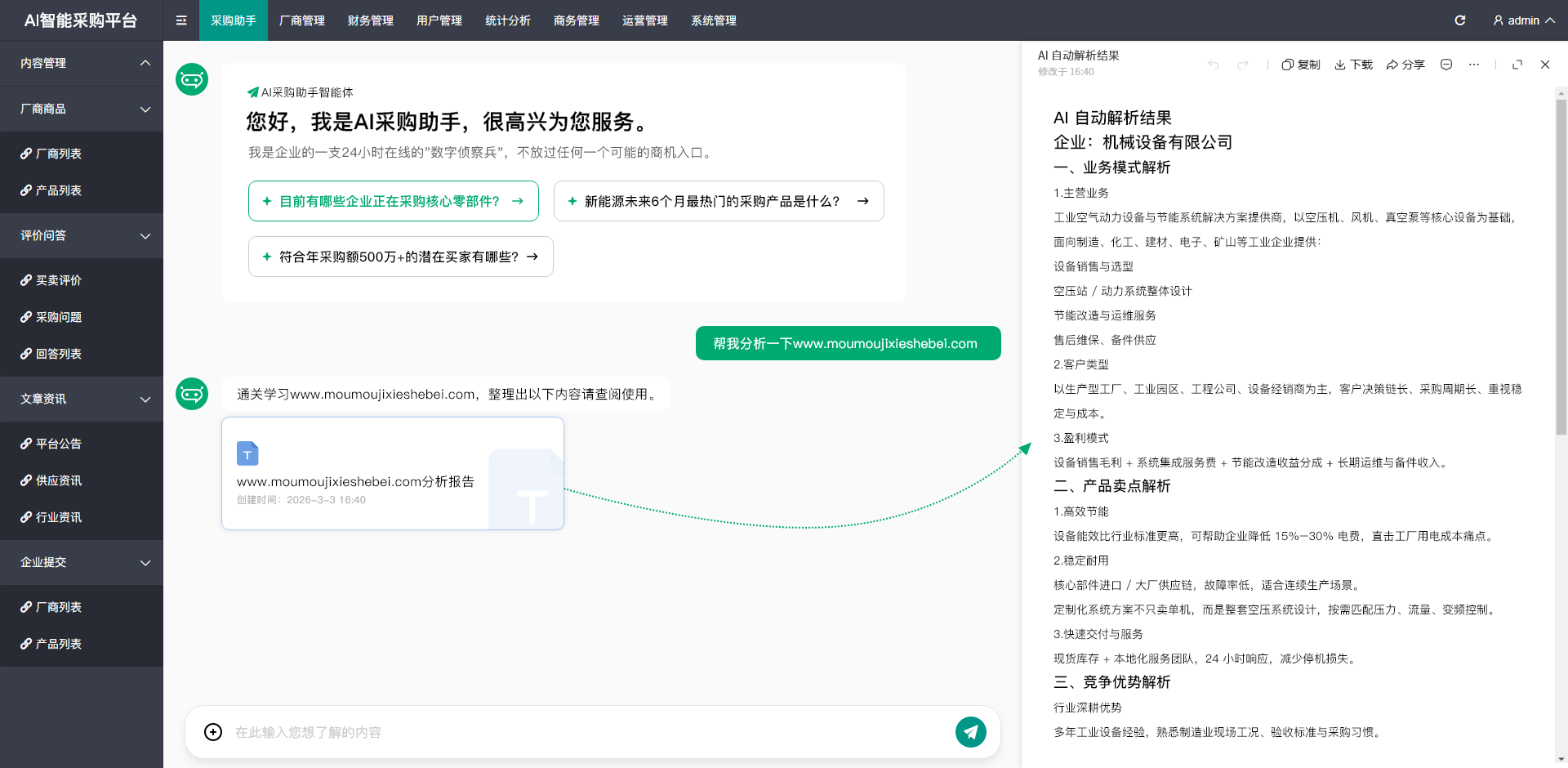
Task: Open the 统计分析 top menu
Action: [508, 20]
